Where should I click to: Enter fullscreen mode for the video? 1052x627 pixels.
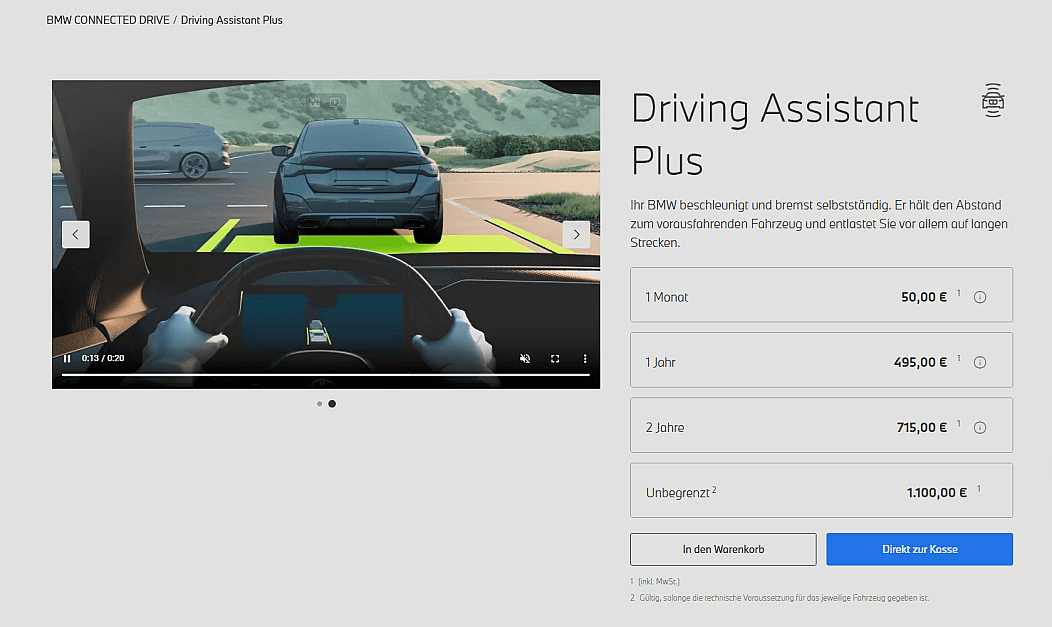pyautogui.click(x=555, y=359)
